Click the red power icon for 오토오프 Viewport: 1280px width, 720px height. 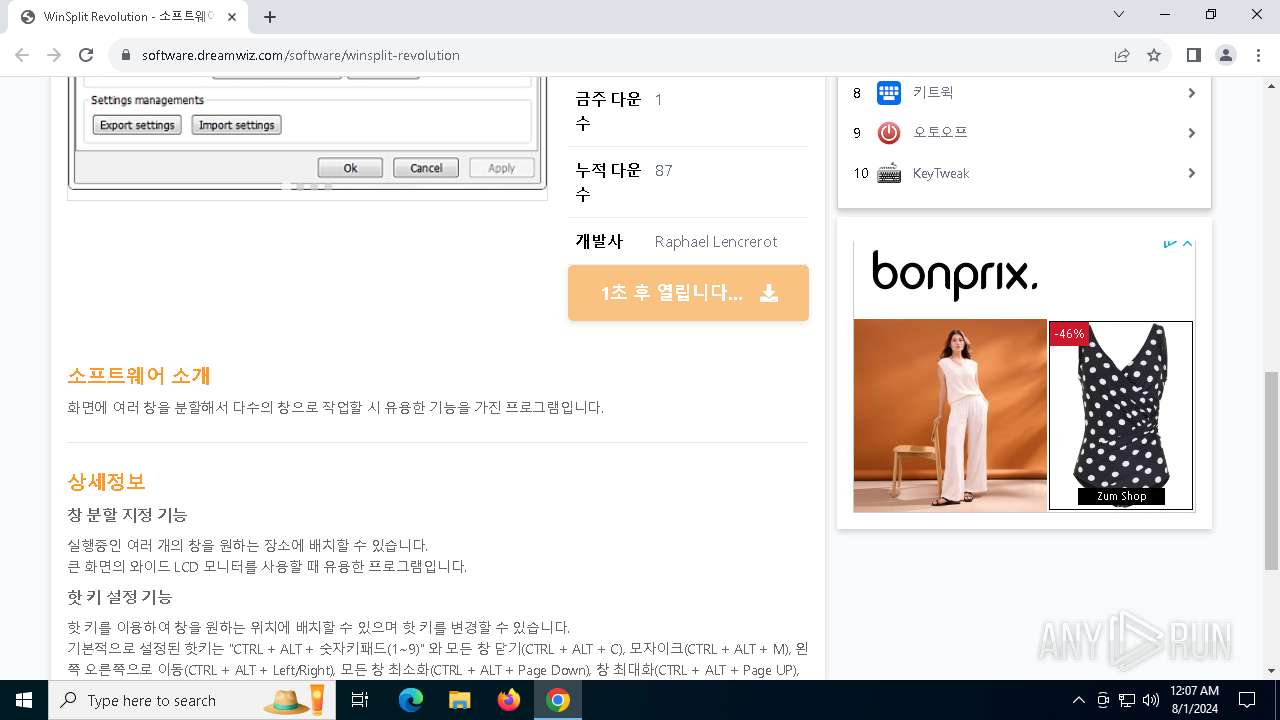(889, 133)
